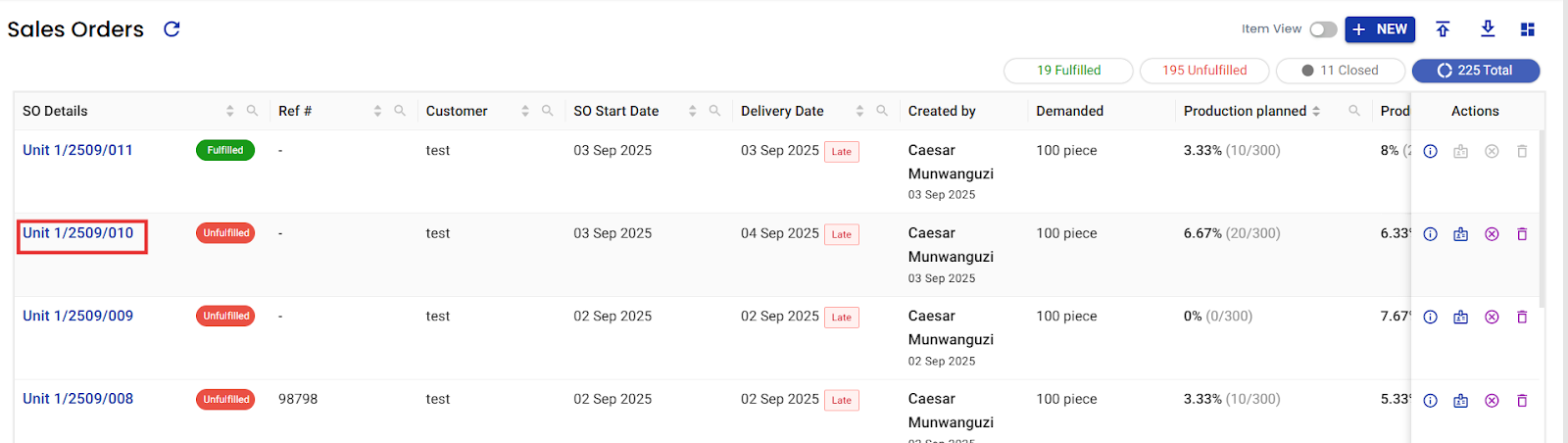Viewport: 1568px width, 443px height.
Task: Show the 195 Unfulfilled orders
Action: click(x=1204, y=71)
